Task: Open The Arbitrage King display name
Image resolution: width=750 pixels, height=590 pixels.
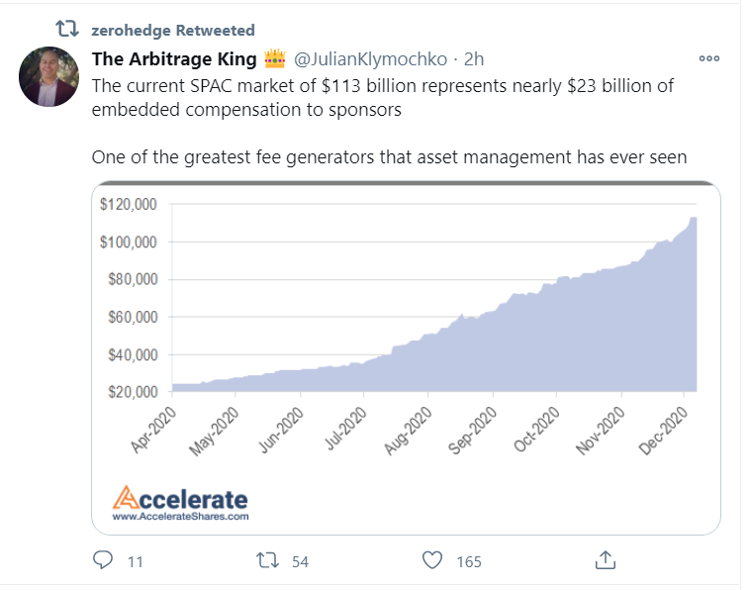Action: (173, 58)
